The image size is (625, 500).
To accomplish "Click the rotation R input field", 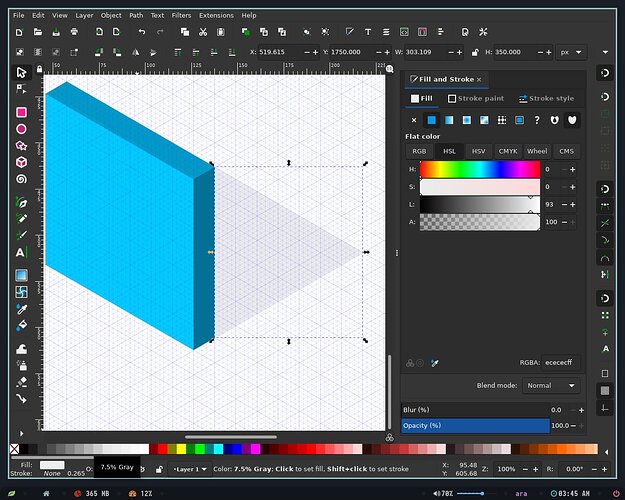I will 574,469.
